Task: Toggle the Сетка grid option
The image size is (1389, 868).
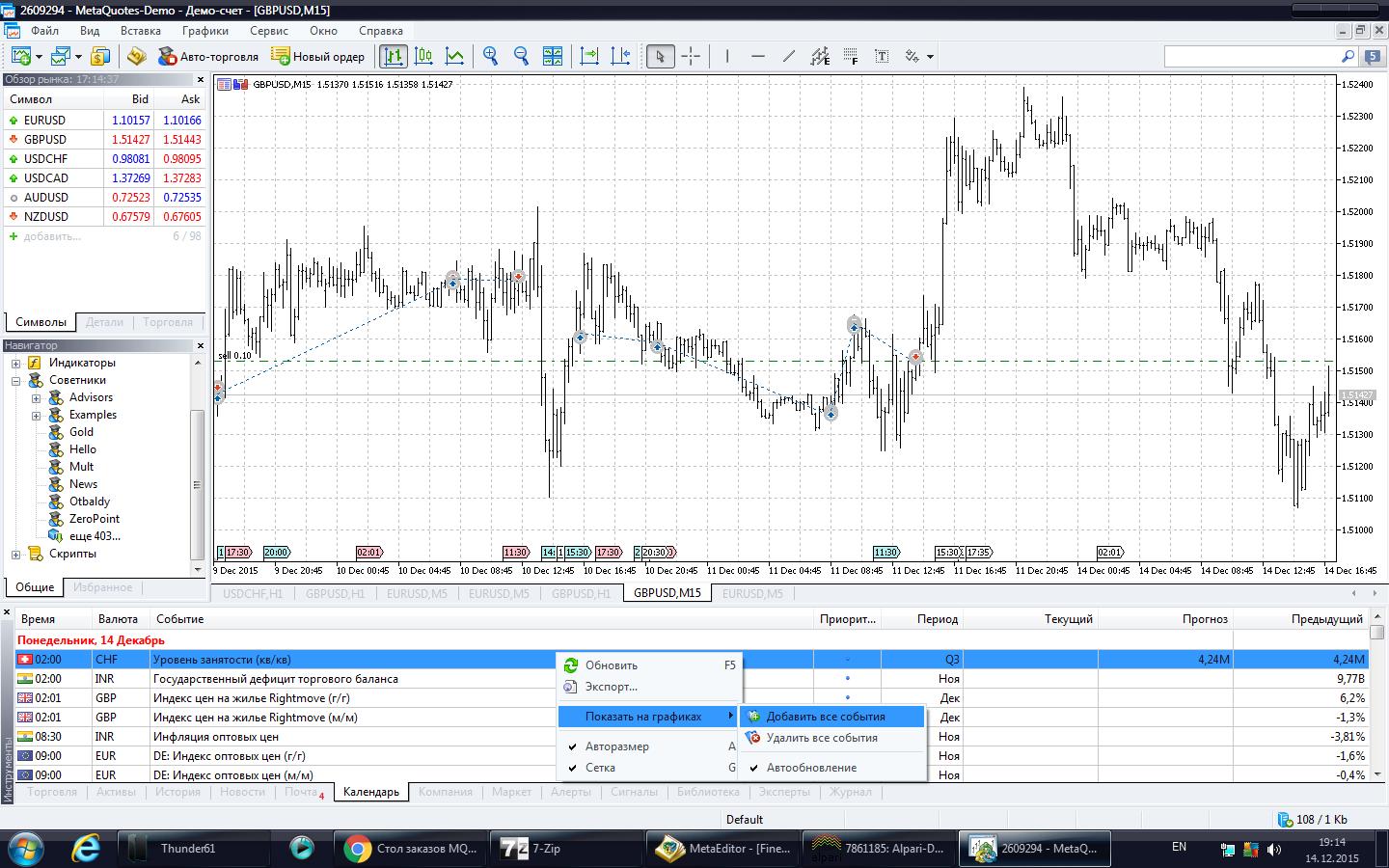Action: [600, 768]
